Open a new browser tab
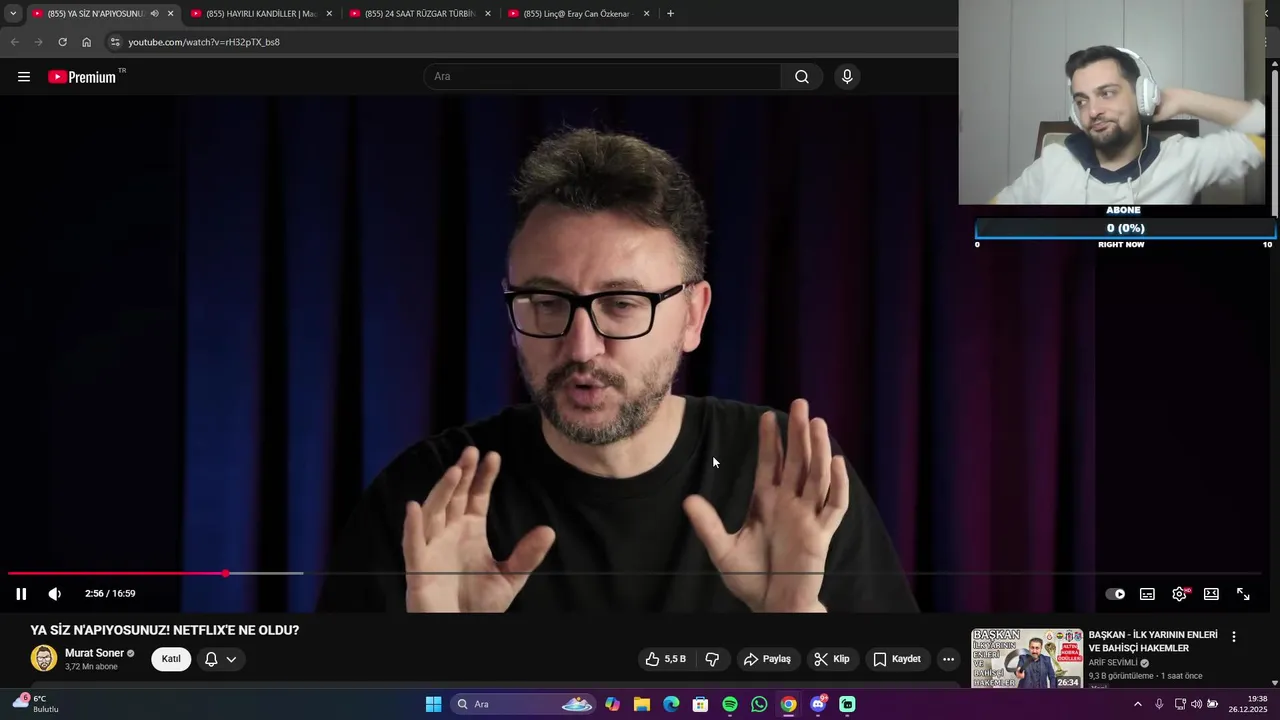The width and height of the screenshot is (1280, 720). pyautogui.click(x=670, y=14)
